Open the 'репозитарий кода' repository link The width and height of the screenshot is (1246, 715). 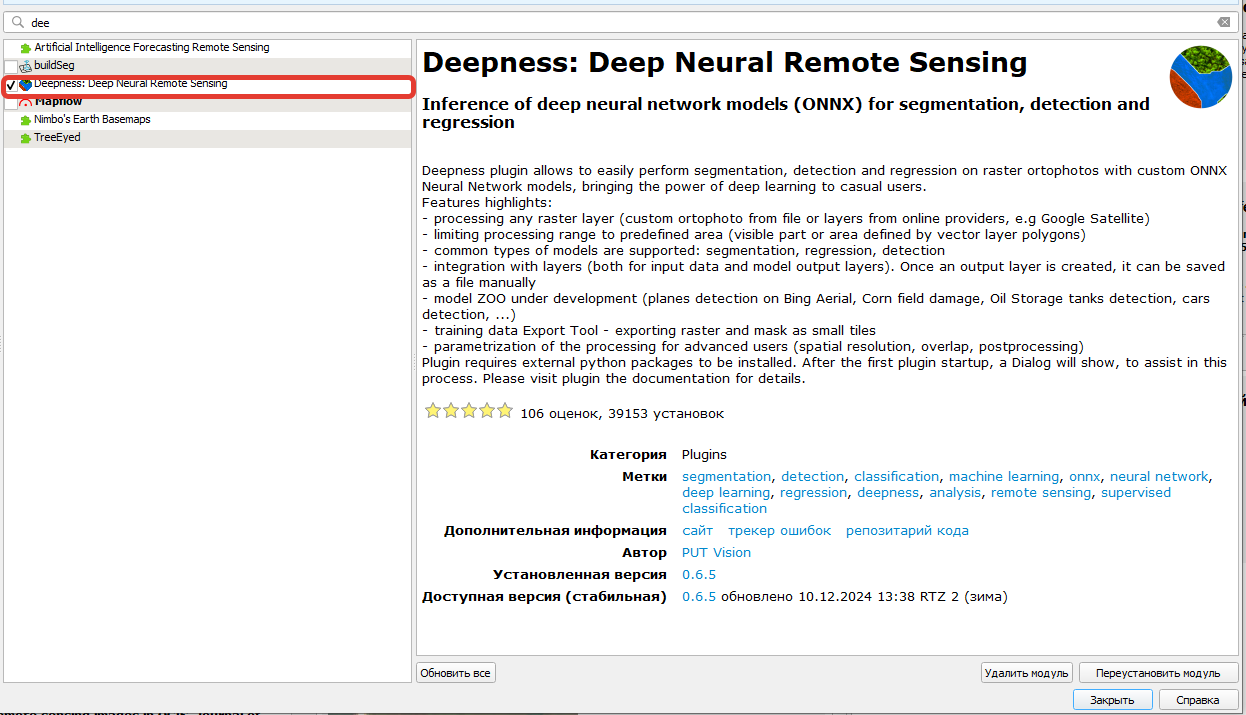tap(907, 530)
